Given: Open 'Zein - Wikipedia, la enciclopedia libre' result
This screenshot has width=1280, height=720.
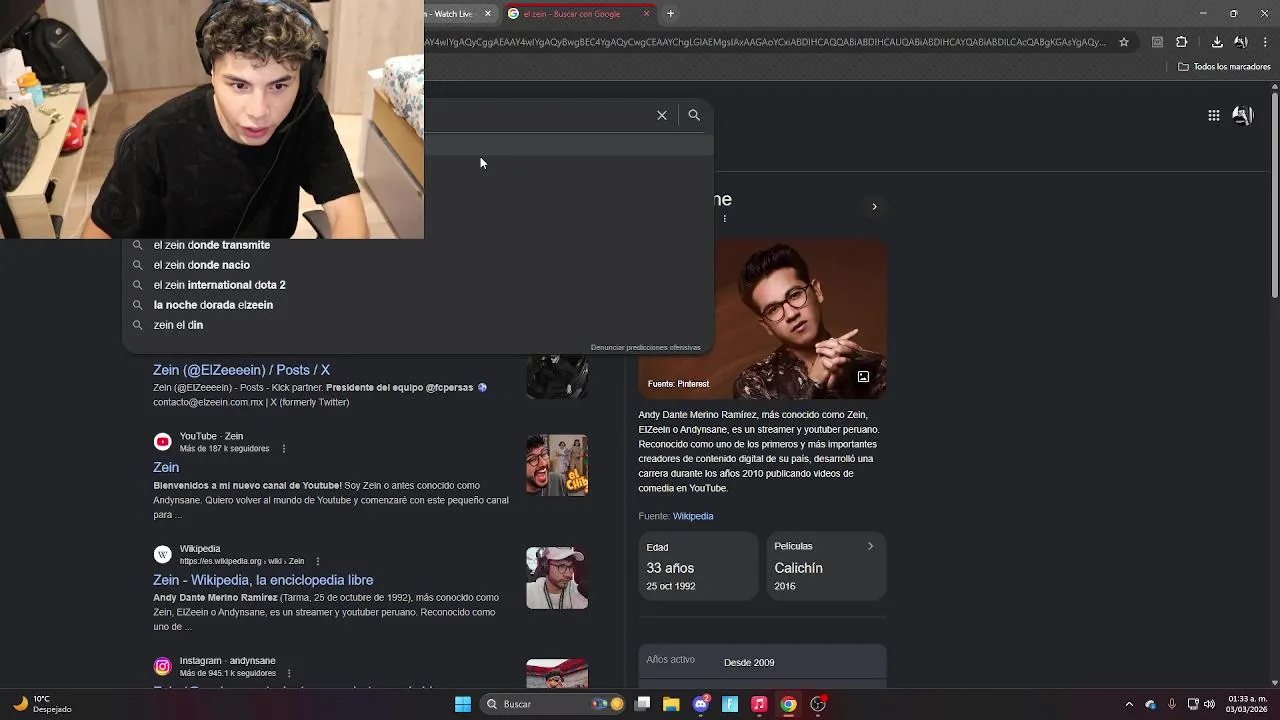Looking at the screenshot, I should point(263,580).
